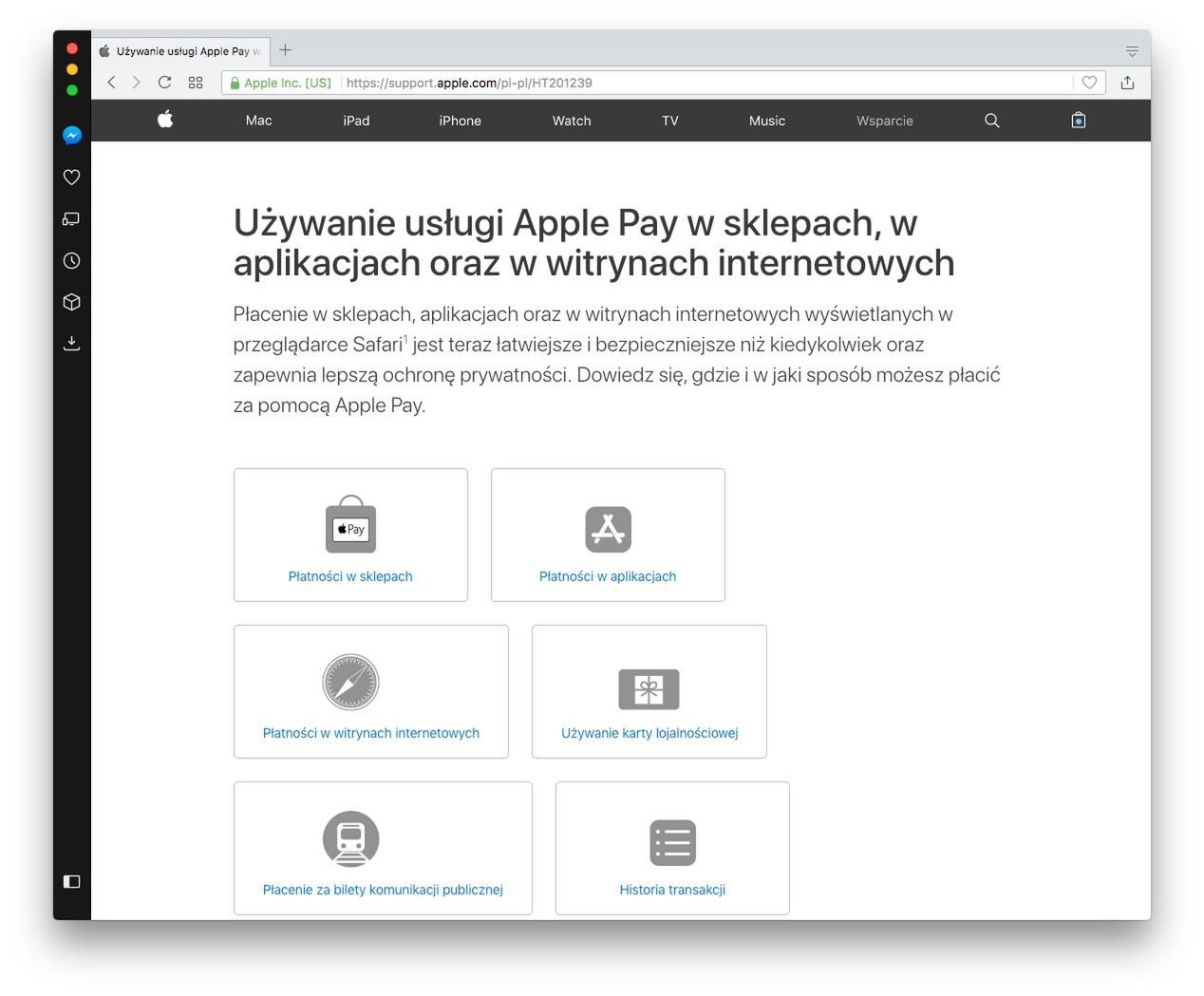
Task: Click the Safari compass icon
Action: click(x=350, y=683)
